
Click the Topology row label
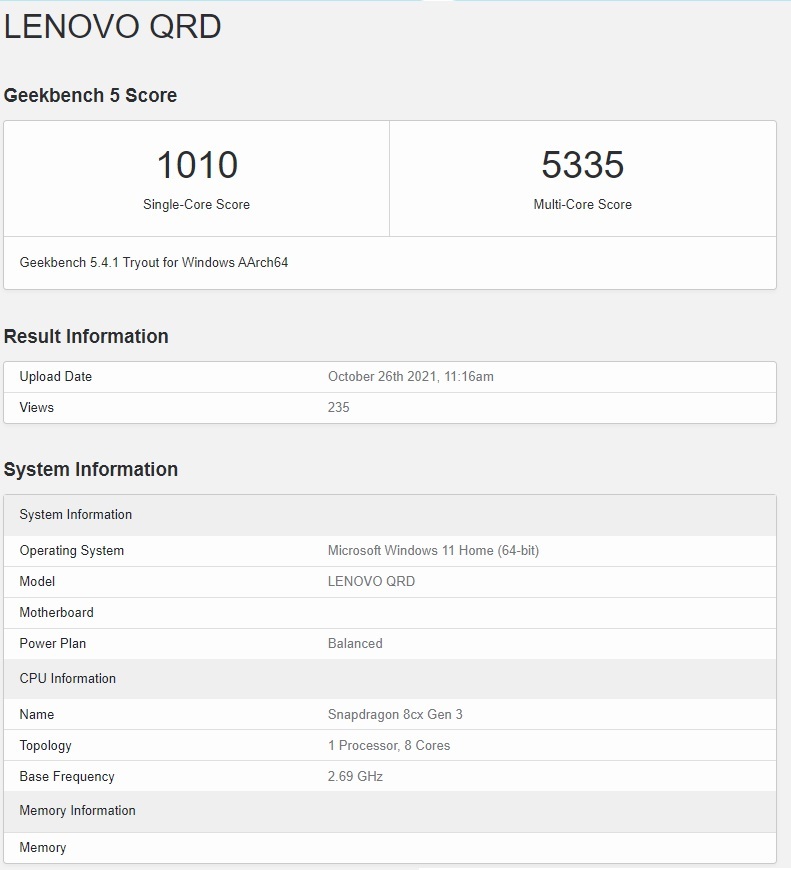coord(45,746)
